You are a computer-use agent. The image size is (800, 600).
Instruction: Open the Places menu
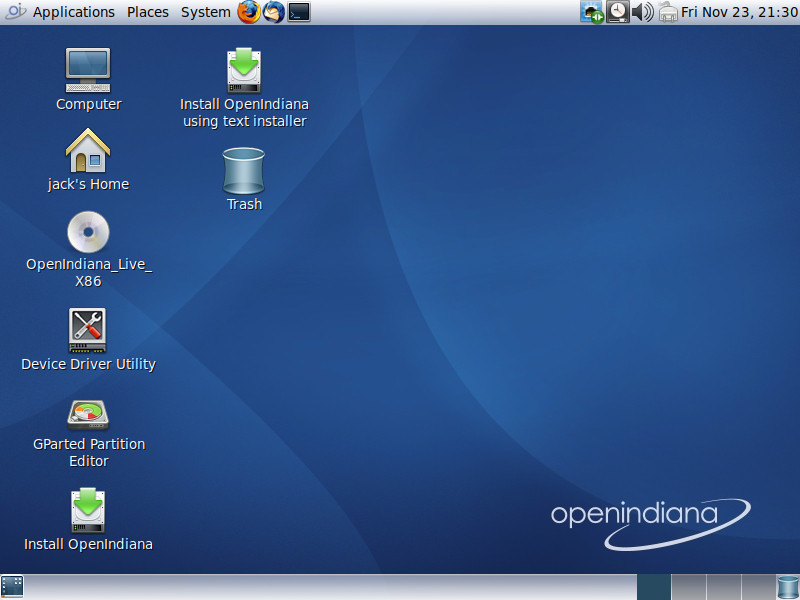[148, 12]
